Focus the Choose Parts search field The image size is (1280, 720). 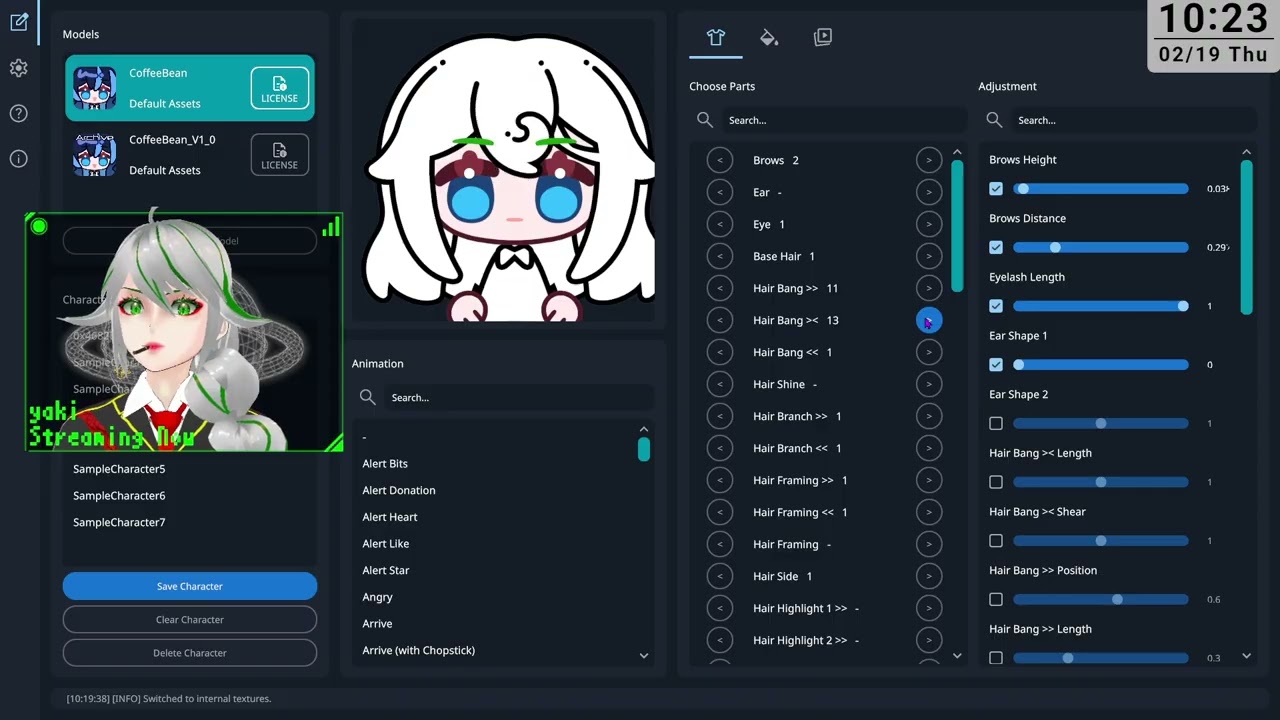845,120
